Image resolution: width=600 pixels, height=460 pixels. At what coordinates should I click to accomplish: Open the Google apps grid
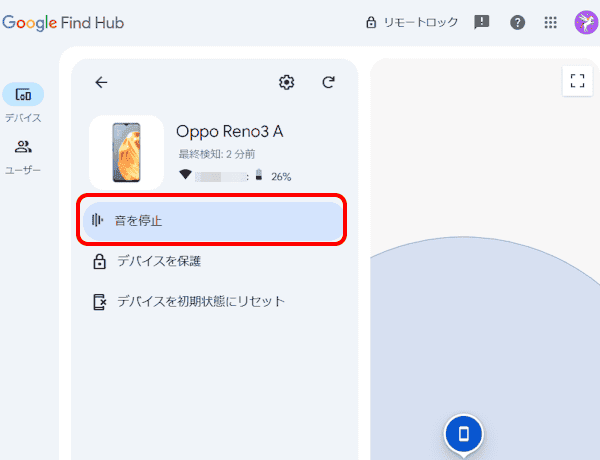point(551,22)
